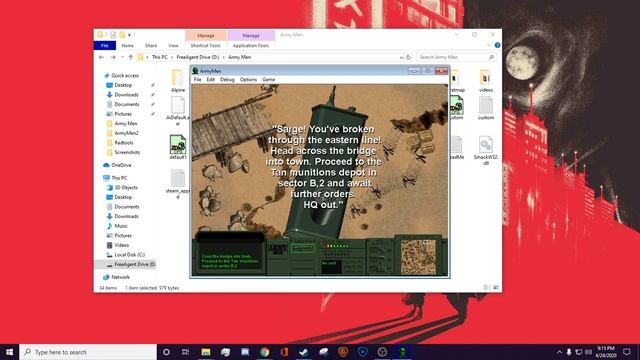
Task: Open ArmyMen2 in navigation pane
Action: coord(126,133)
